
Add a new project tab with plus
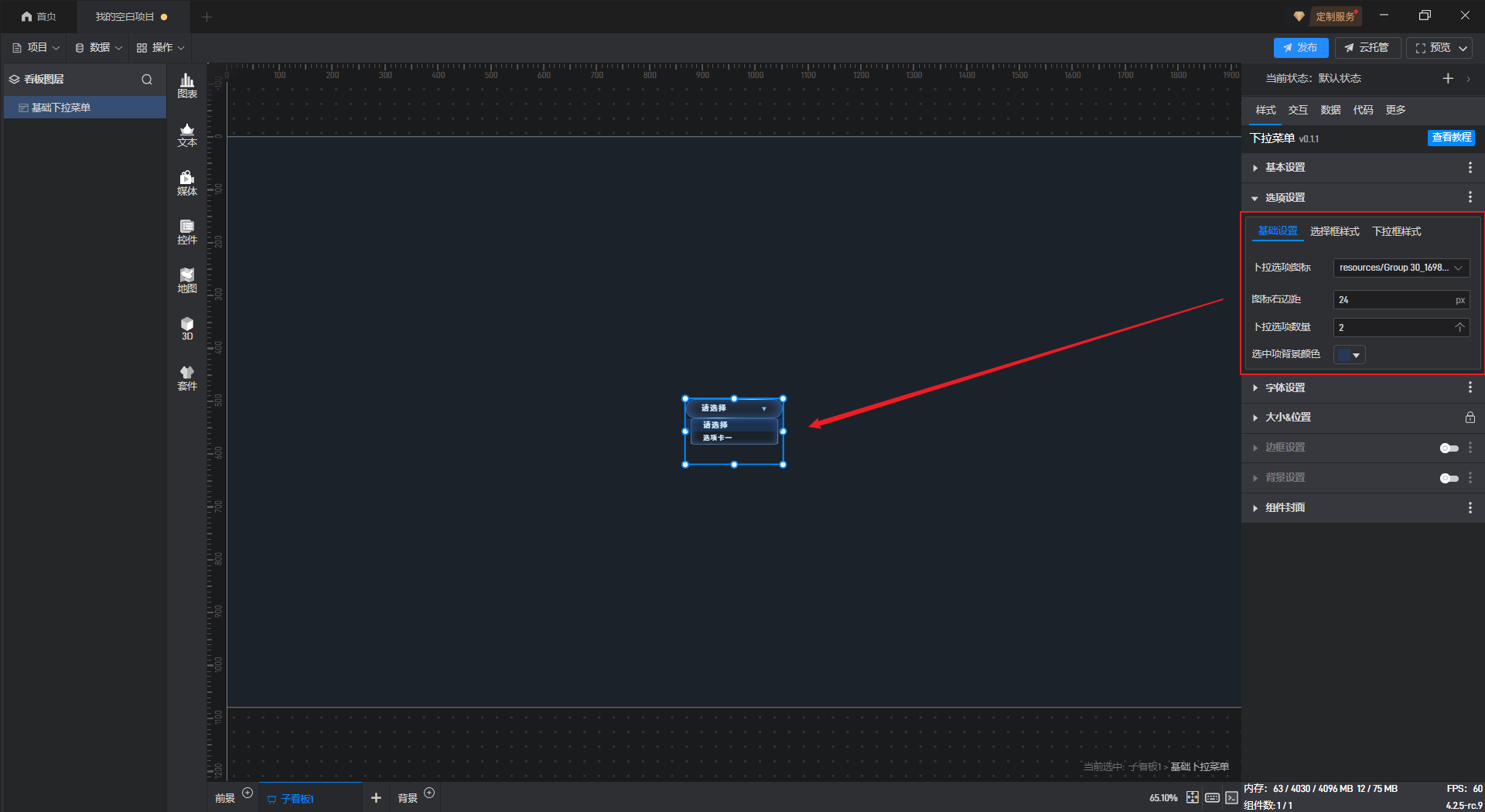tap(207, 16)
